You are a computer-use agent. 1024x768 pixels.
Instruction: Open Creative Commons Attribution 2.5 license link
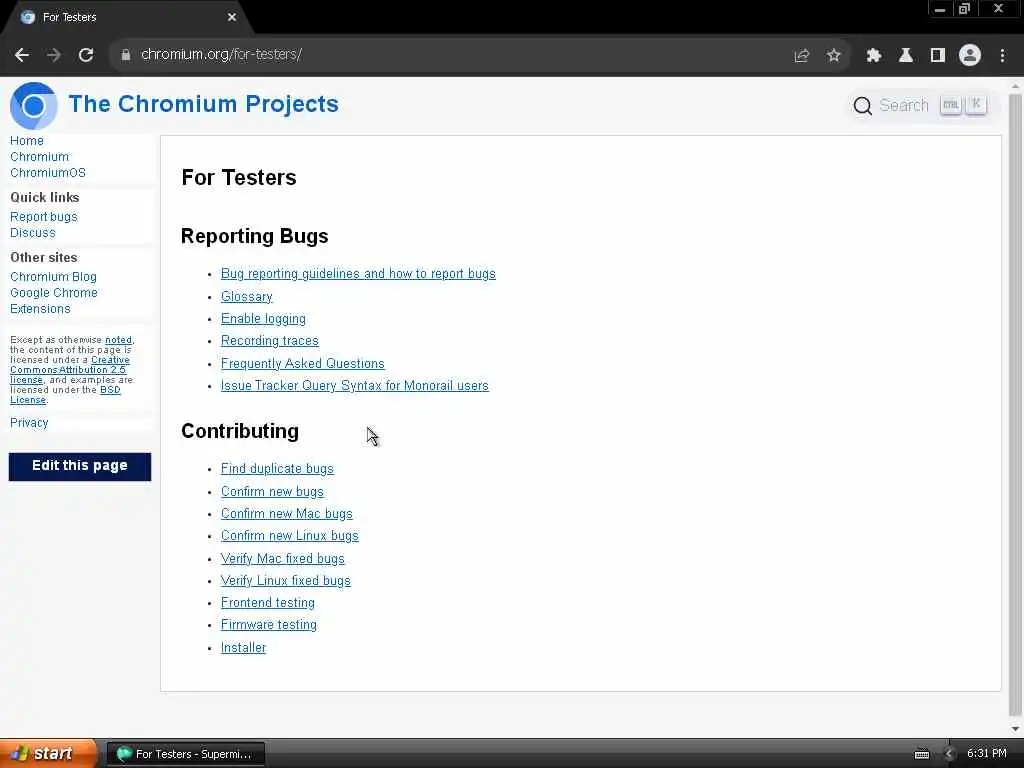(69, 370)
